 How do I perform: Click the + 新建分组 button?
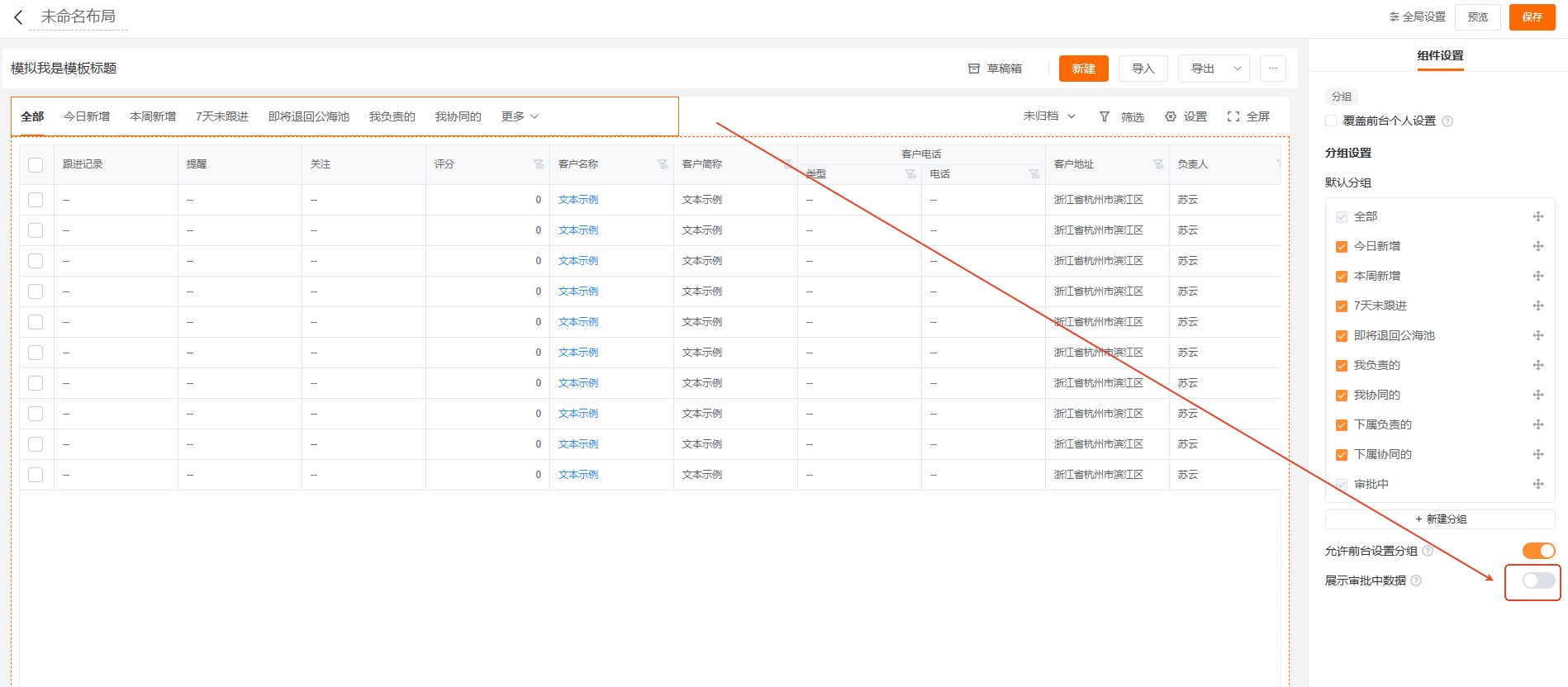point(1440,519)
